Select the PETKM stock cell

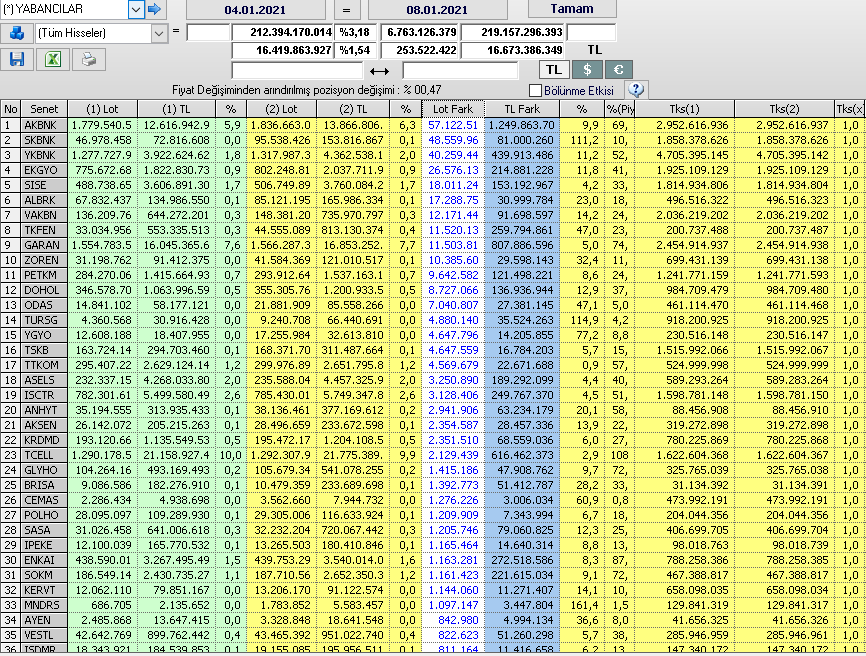[x=44, y=275]
